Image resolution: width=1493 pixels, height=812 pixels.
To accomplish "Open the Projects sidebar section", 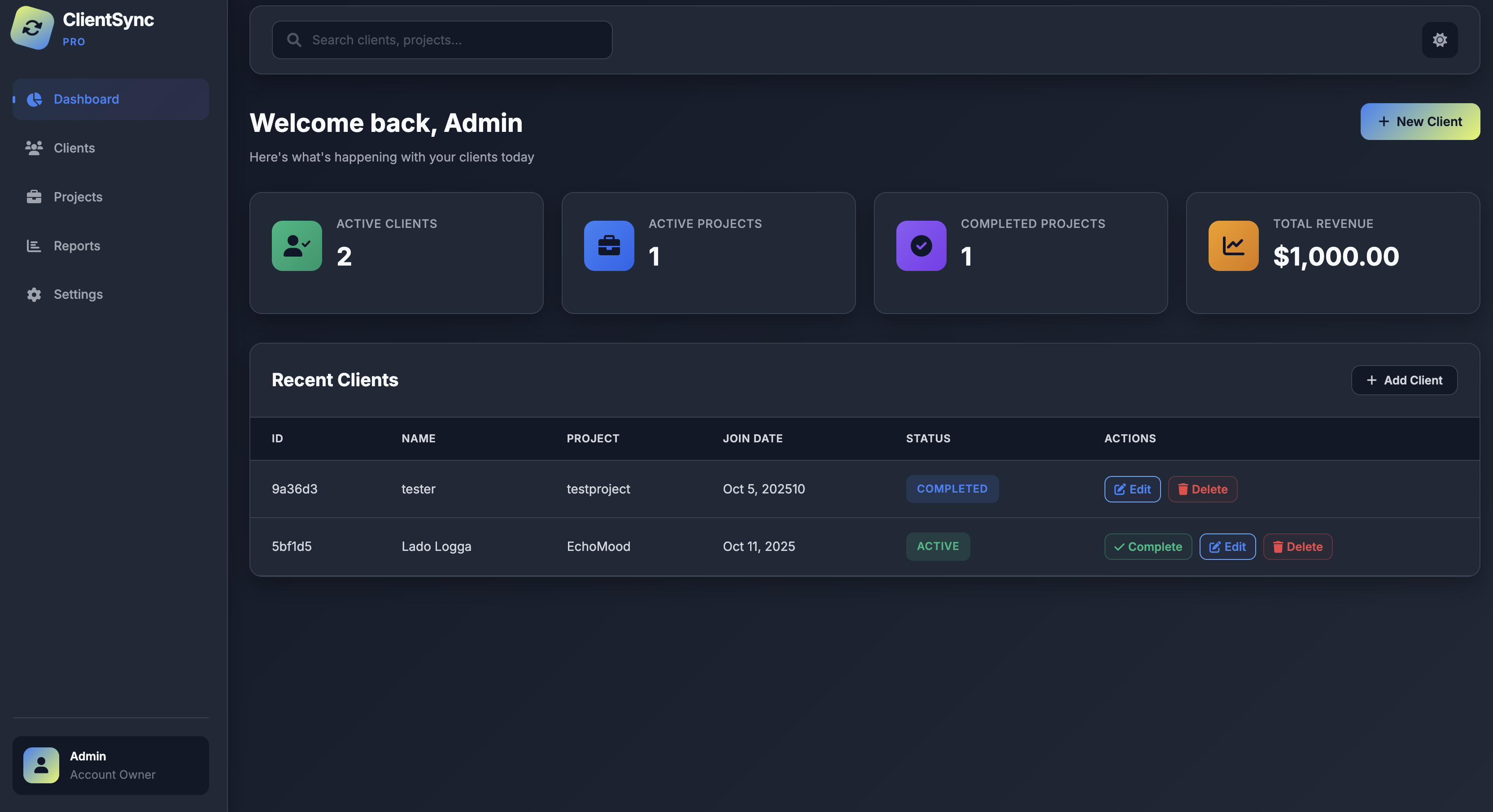I will click(78, 197).
